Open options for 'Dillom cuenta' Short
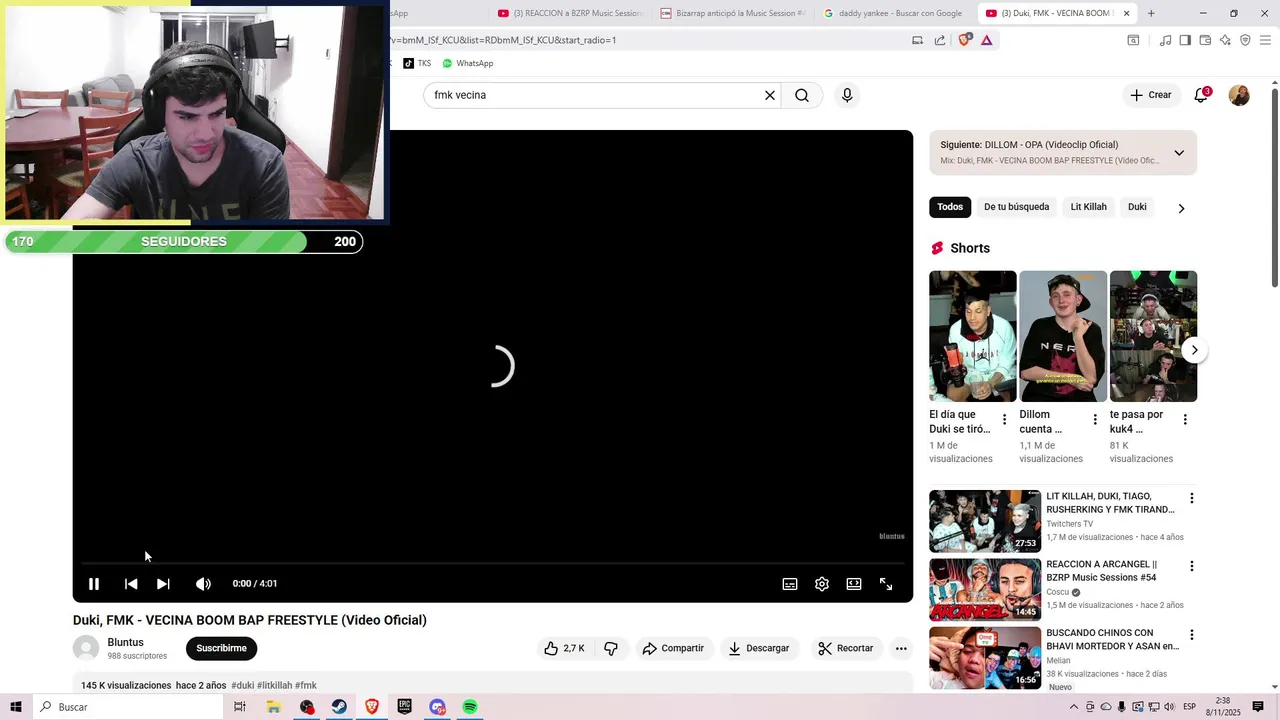 pyautogui.click(x=1095, y=420)
